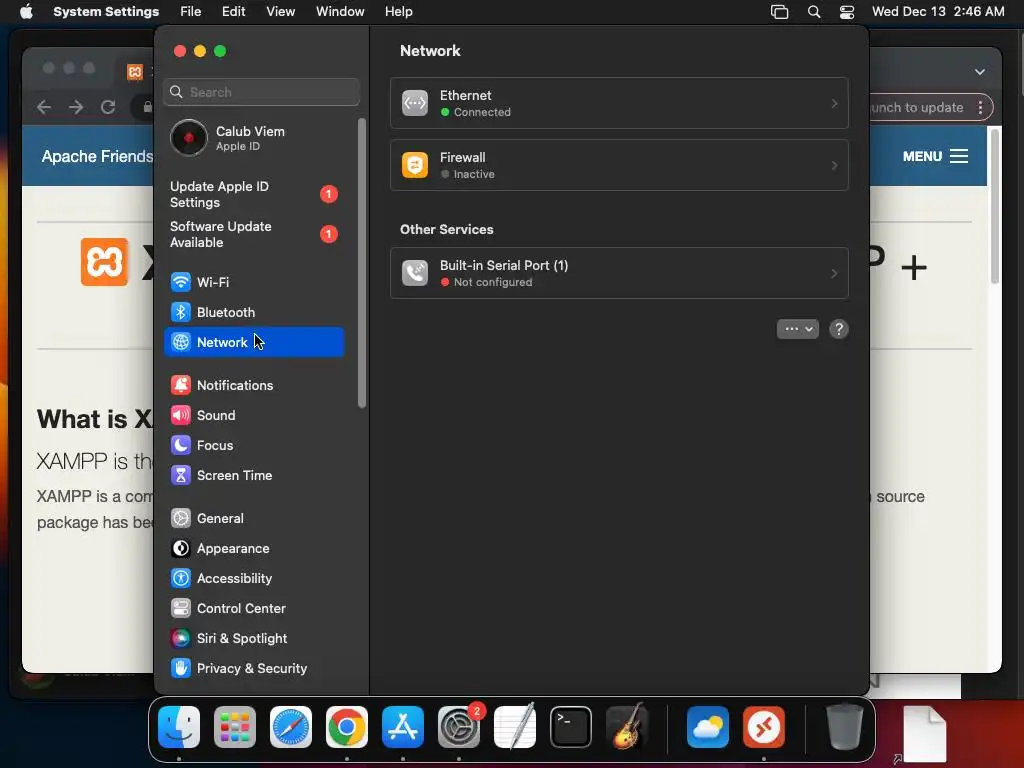Open Launchpad from the Dock
The height and width of the screenshot is (768, 1024).
[235, 727]
